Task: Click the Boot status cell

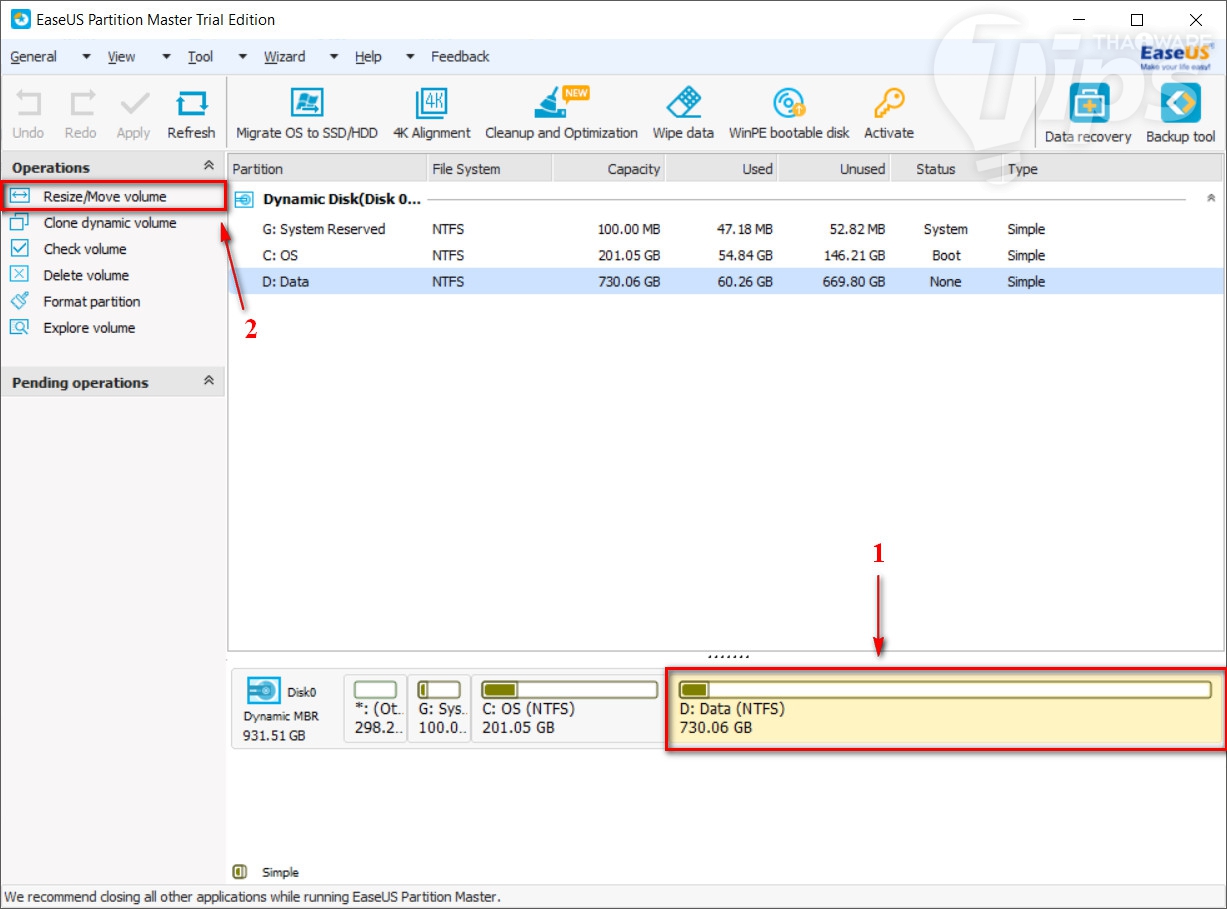Action: (946, 255)
